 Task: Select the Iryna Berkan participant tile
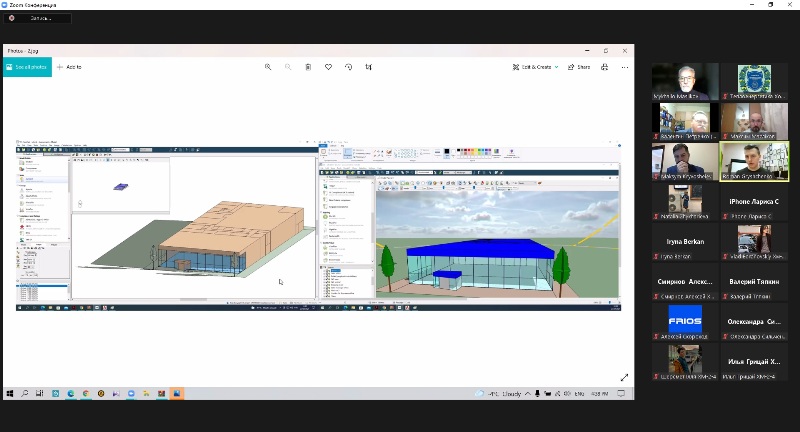click(685, 242)
